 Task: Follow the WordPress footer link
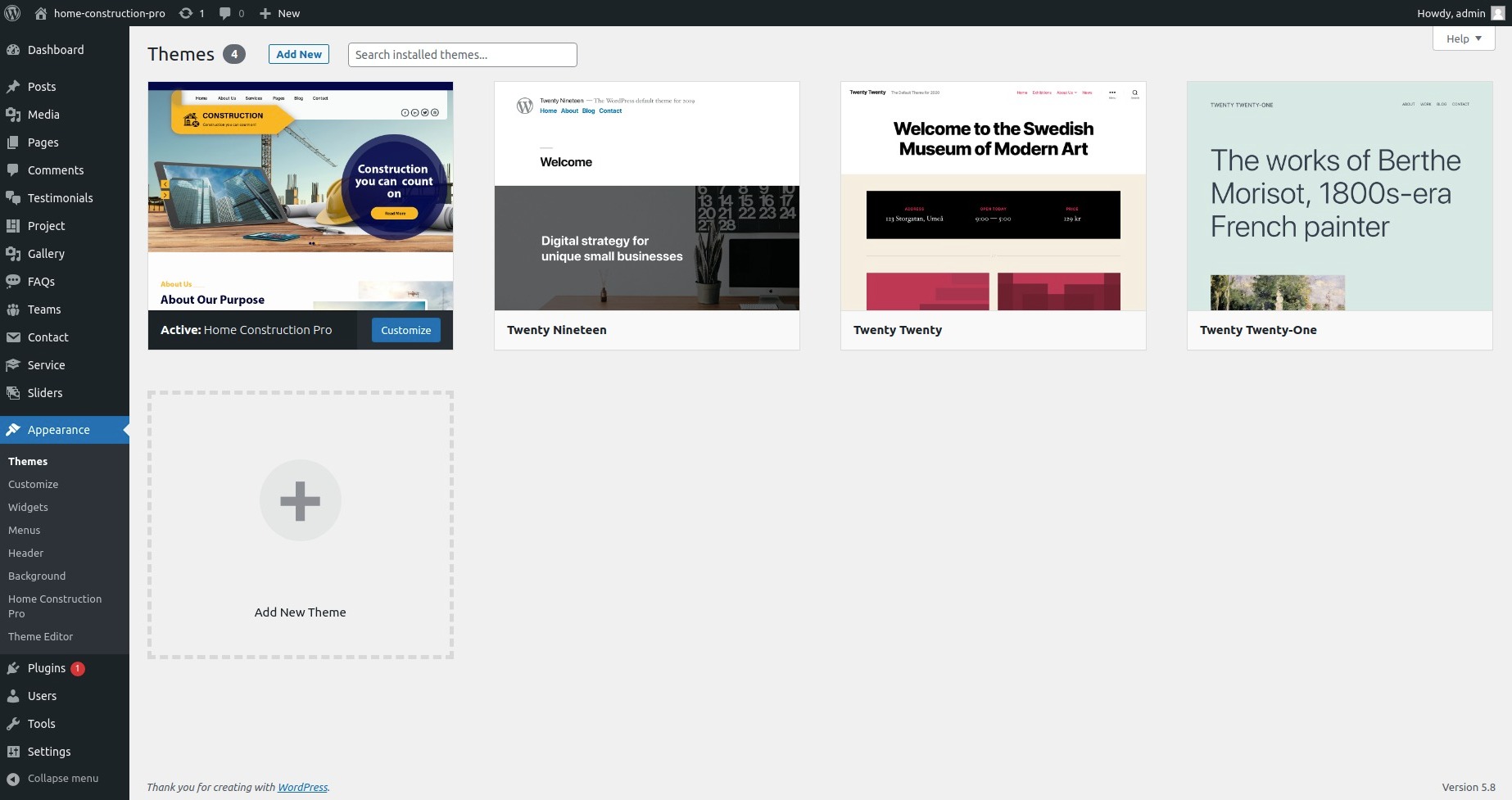click(302, 788)
